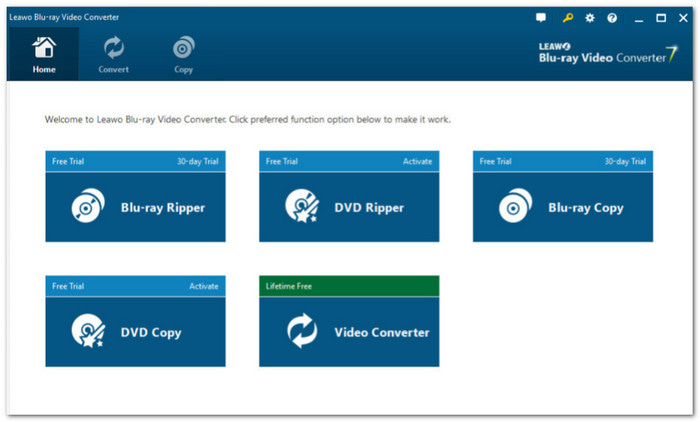
Task: Click Free Trial label on DVD Copy
Action: tap(68, 286)
